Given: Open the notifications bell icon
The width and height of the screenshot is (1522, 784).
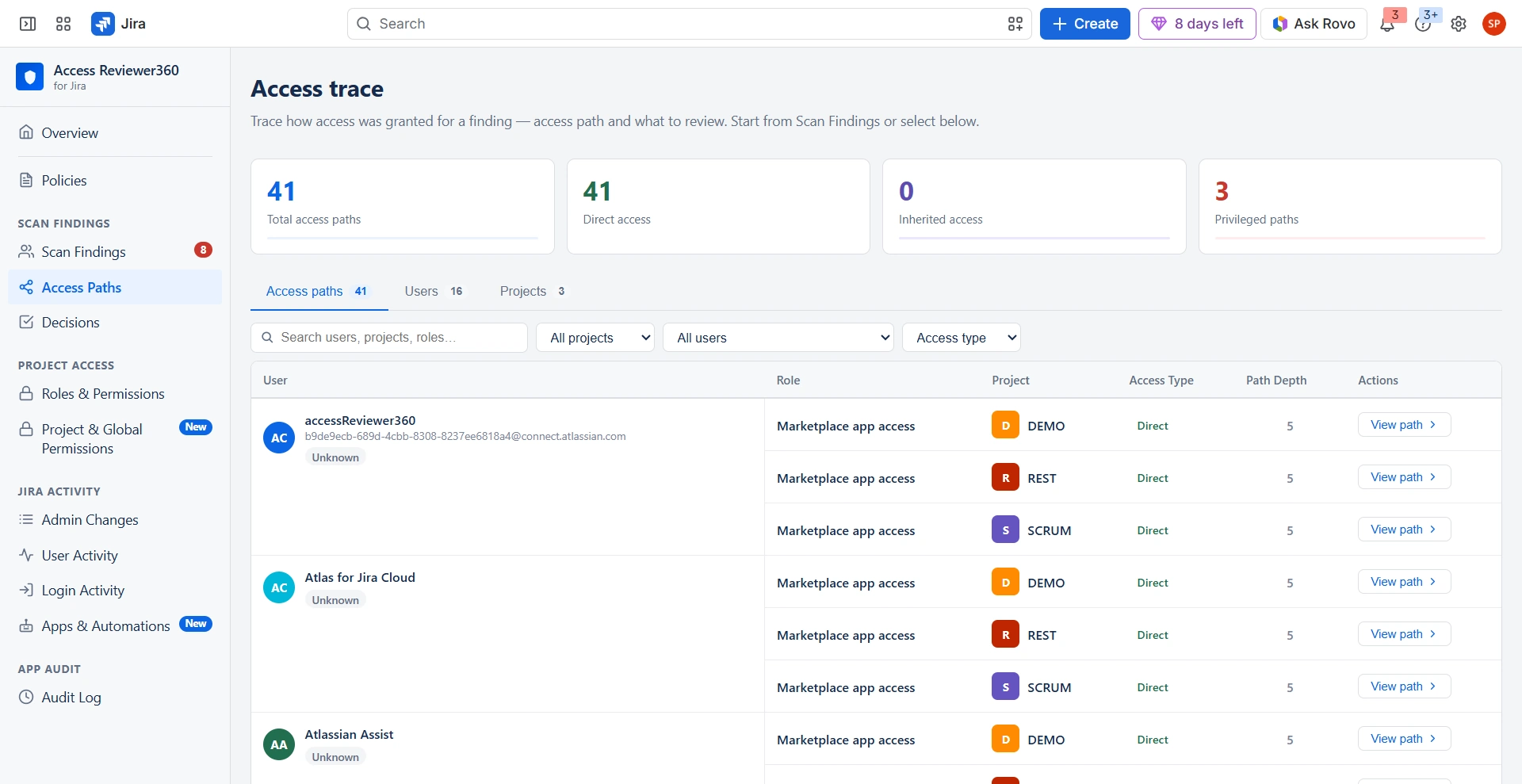Looking at the screenshot, I should pyautogui.click(x=1387, y=24).
